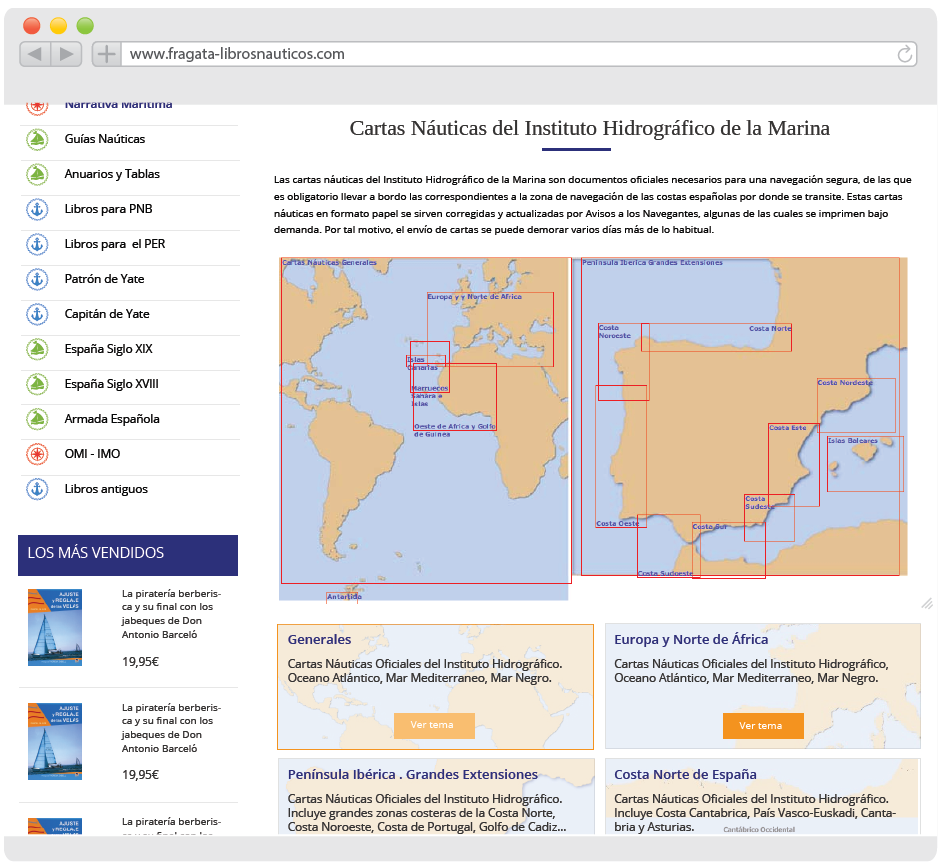Select Libros para el PER in the sidebar

[115, 244]
